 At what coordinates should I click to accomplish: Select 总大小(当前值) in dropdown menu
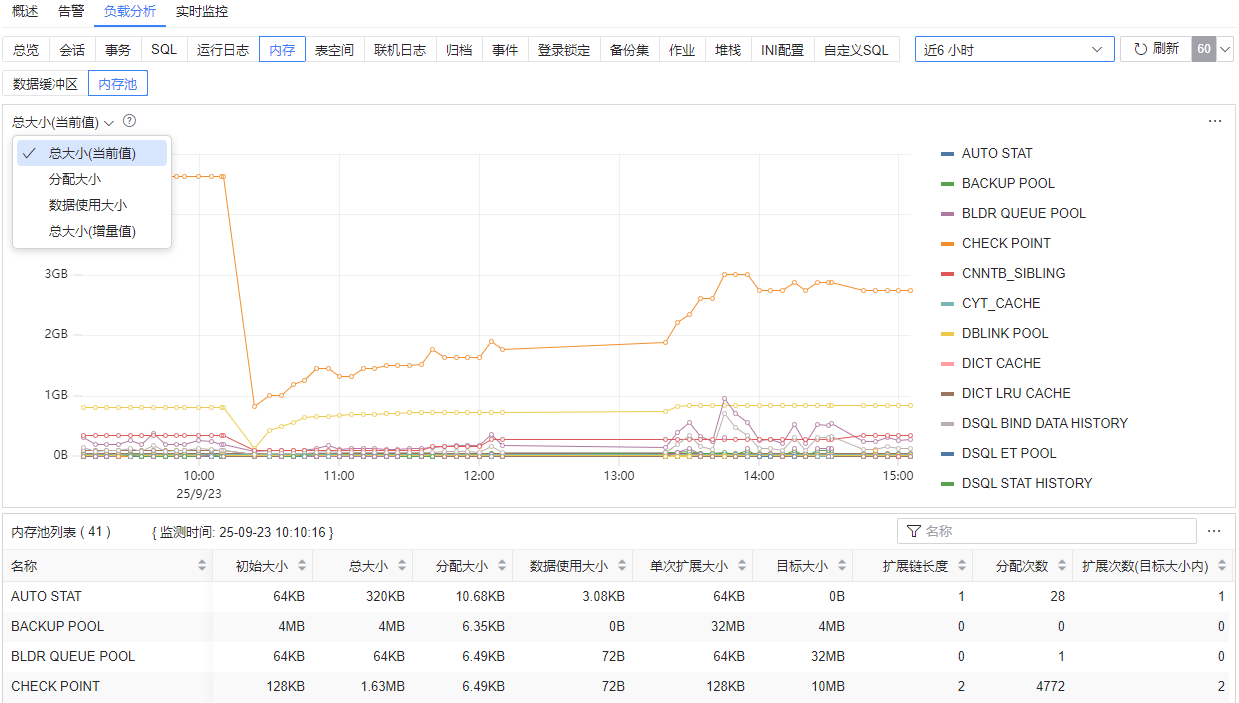[x=92, y=153]
